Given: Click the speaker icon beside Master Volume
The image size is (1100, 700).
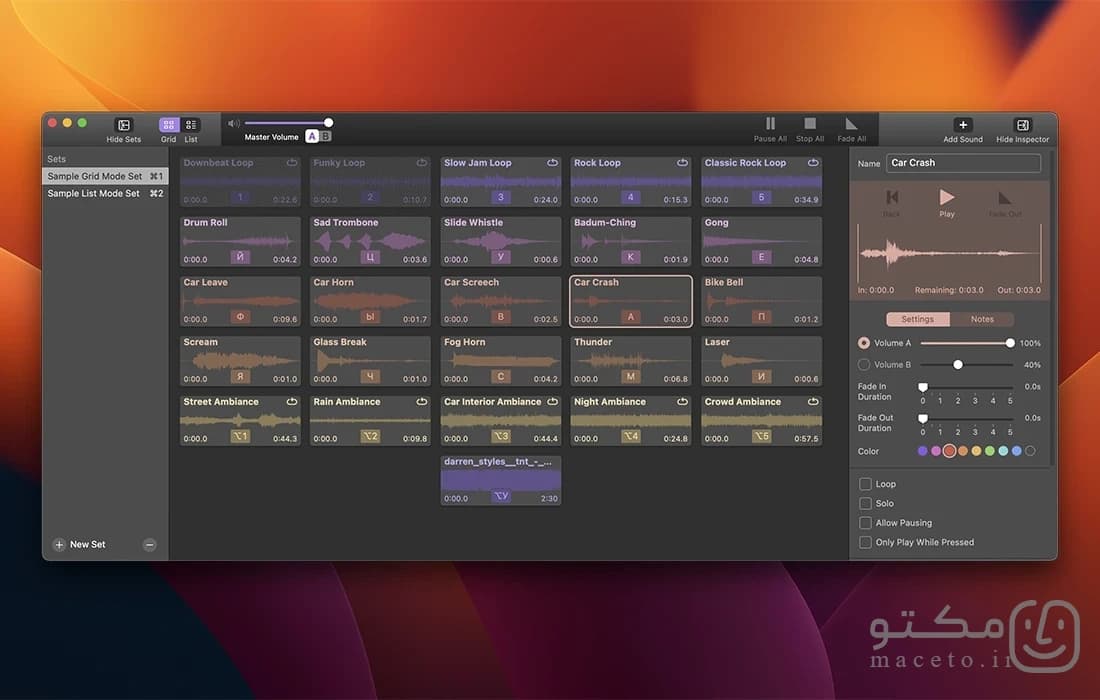Looking at the screenshot, I should click(x=234, y=123).
